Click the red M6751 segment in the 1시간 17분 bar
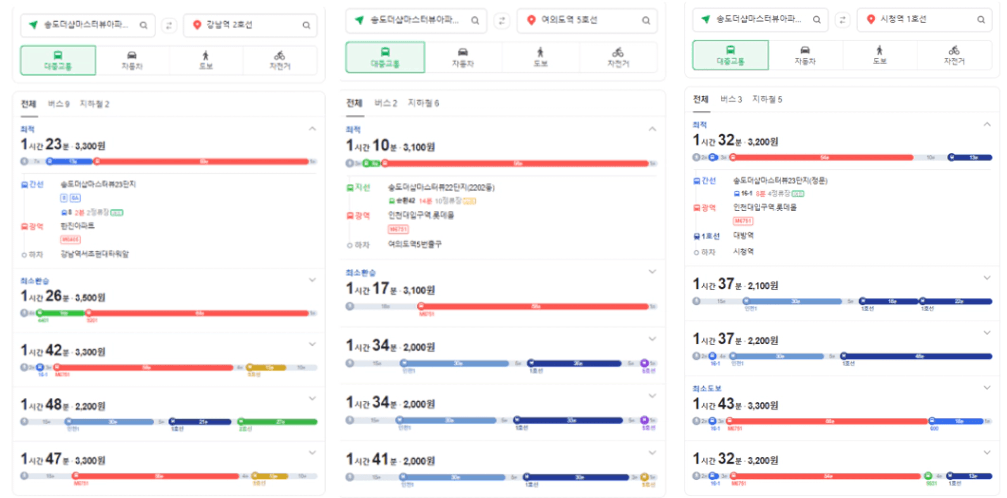This screenshot has height=498, width=1007. pos(532,306)
